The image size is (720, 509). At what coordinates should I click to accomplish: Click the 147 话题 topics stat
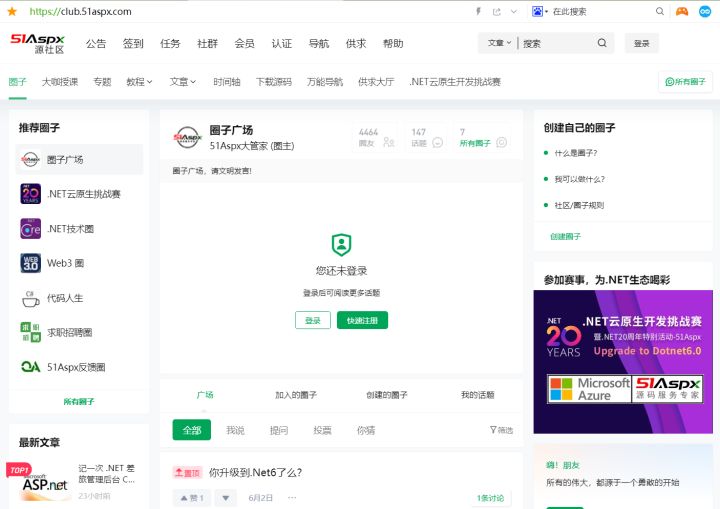click(x=426, y=137)
